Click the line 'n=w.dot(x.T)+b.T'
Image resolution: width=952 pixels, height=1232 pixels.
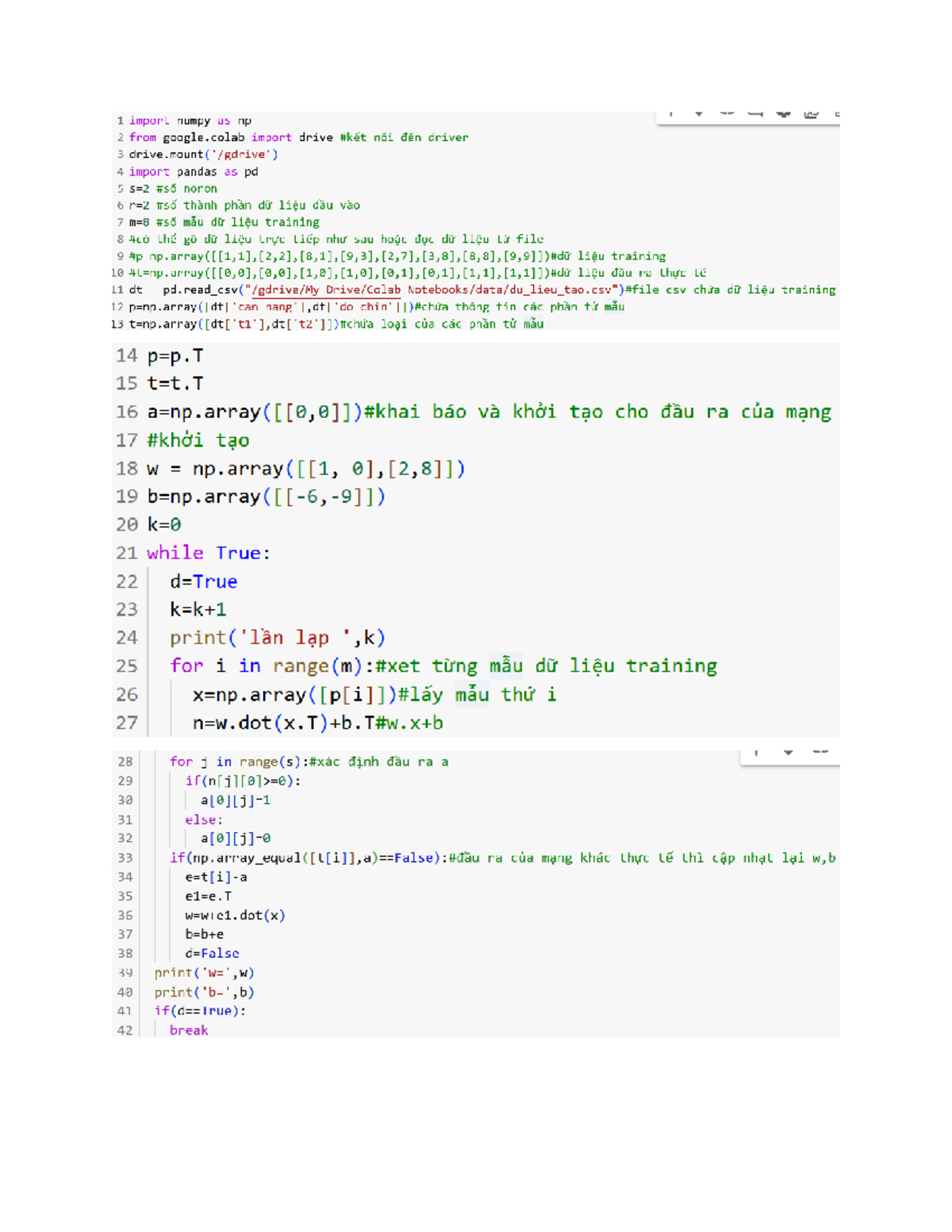pyautogui.click(x=318, y=723)
